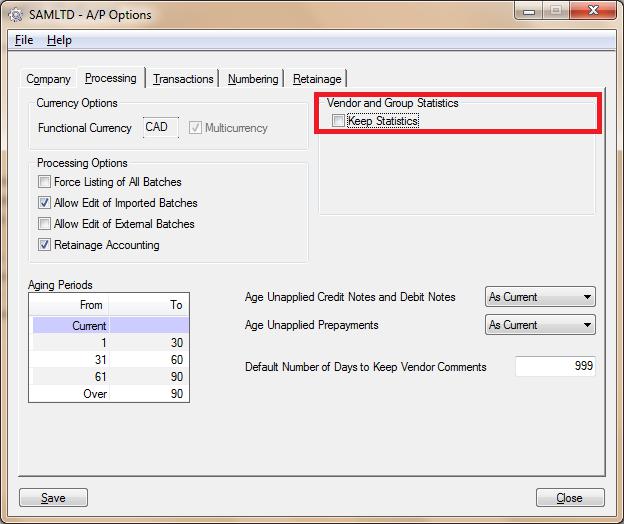Screen dimensions: 624x524
Task: Open the Age Unapplied Prepayments dropdown
Action: pyautogui.click(x=540, y=325)
